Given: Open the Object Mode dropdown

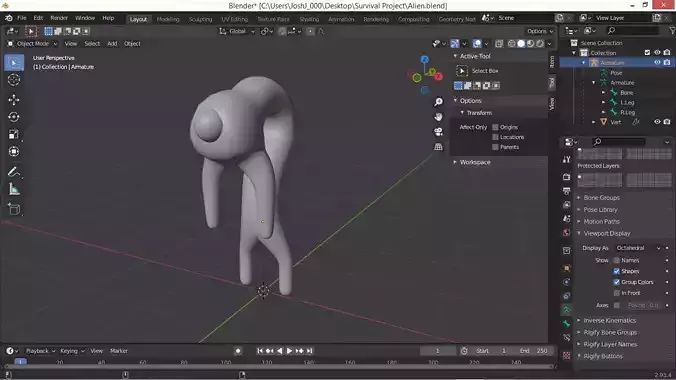Looking at the screenshot, I should click(32, 44).
